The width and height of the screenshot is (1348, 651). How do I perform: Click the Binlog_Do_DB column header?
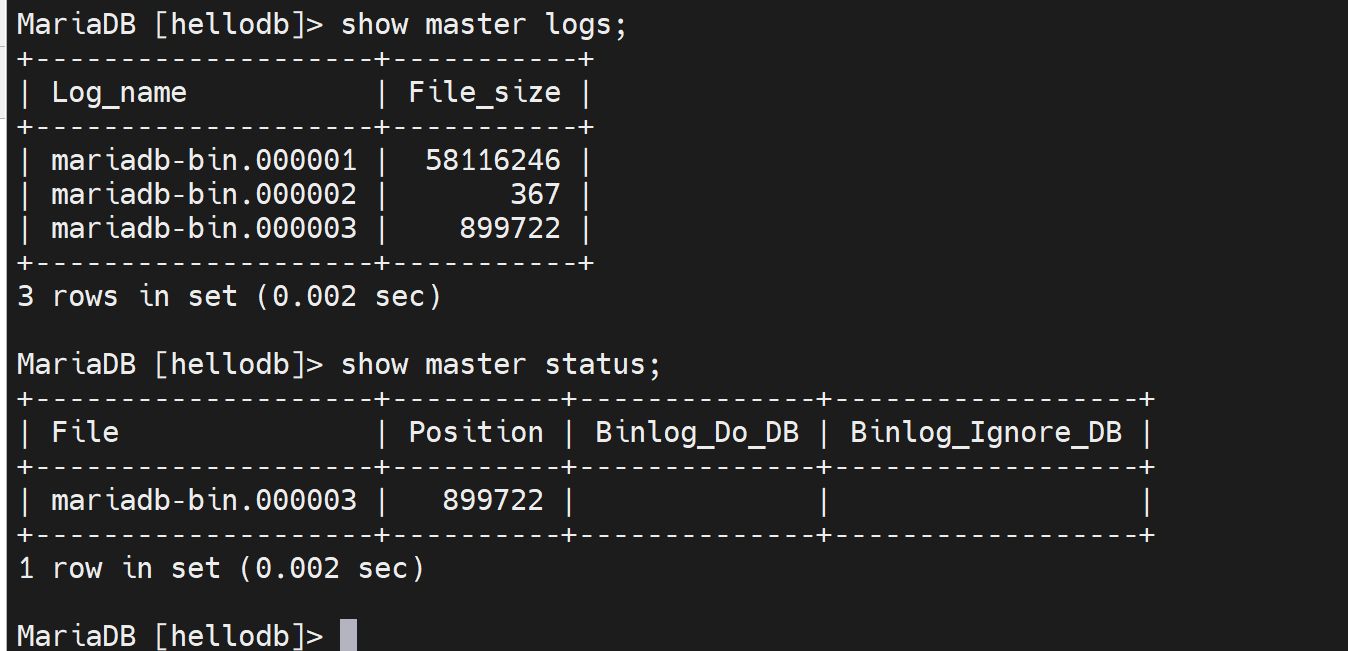coord(696,432)
